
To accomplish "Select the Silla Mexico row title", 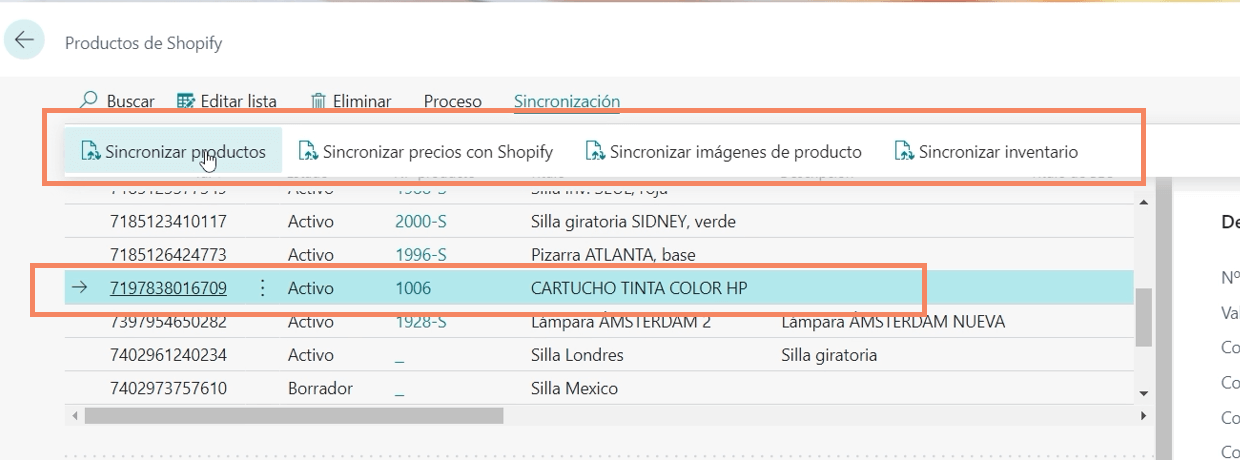I will (x=574, y=388).
